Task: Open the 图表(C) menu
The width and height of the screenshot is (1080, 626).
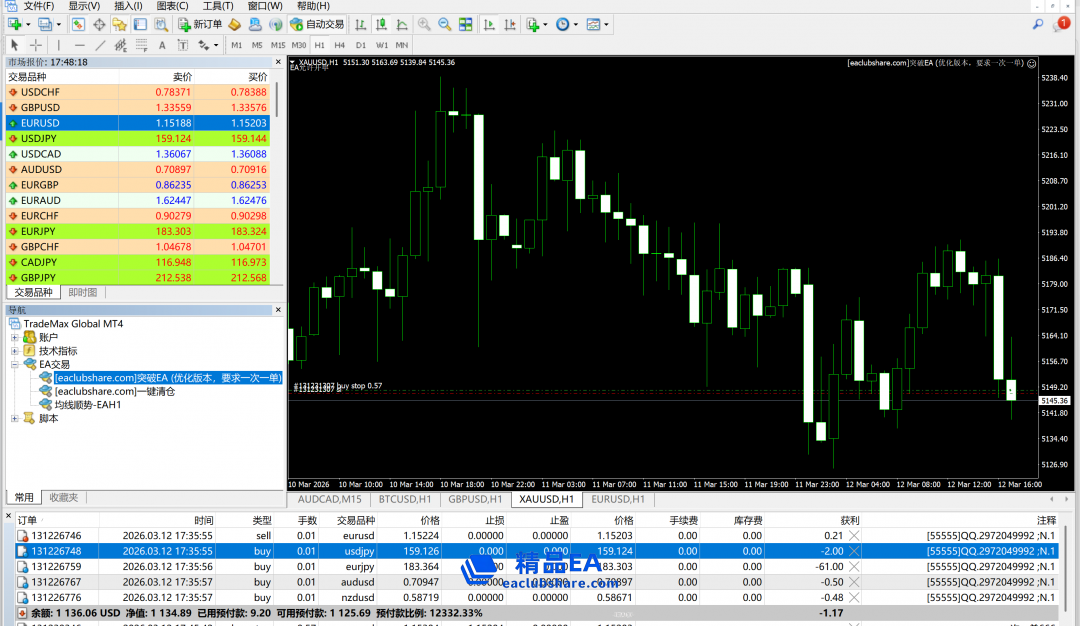Action: pos(172,6)
